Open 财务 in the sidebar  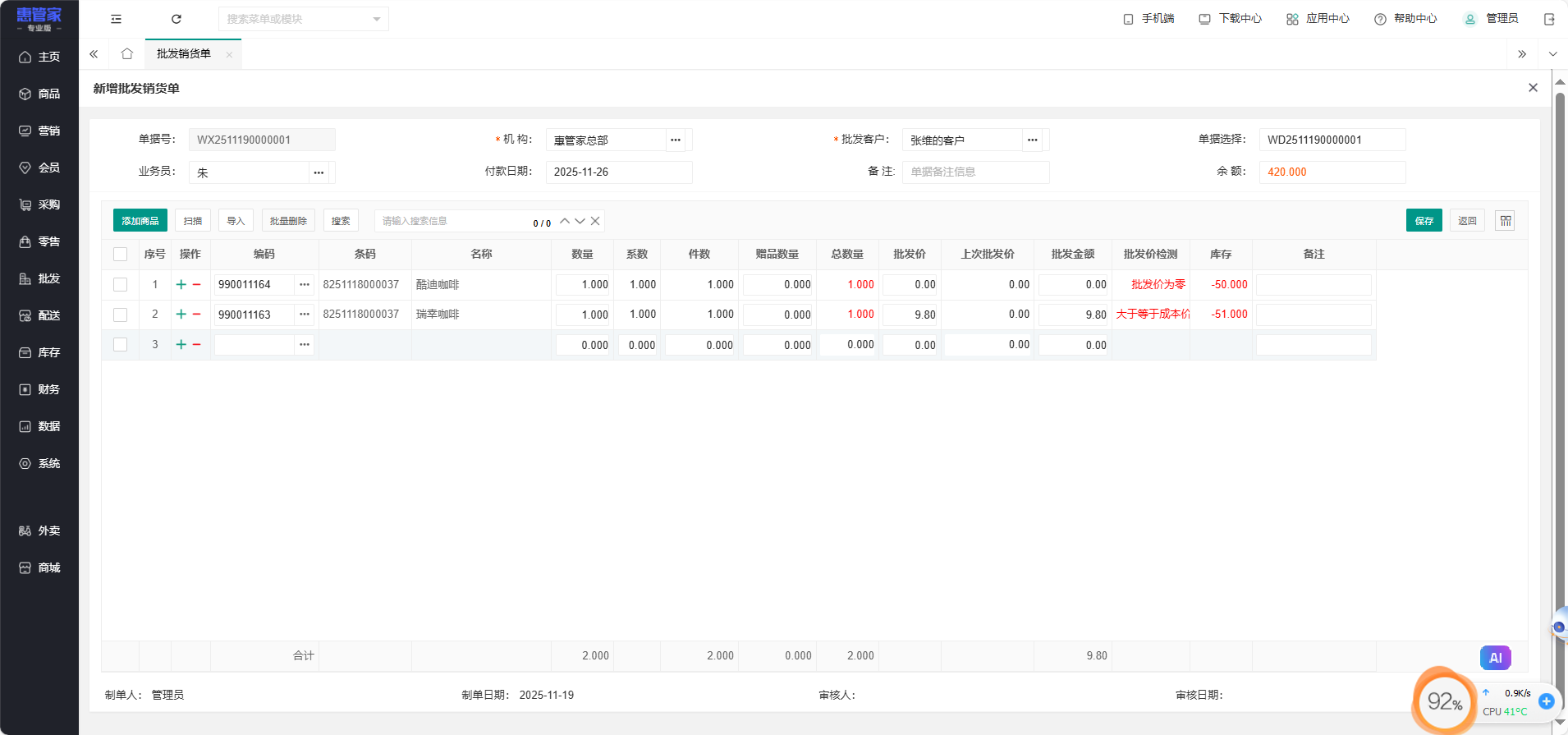coord(39,389)
